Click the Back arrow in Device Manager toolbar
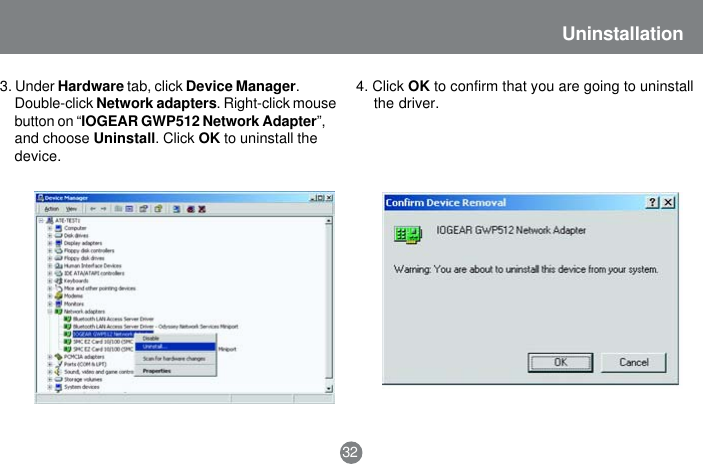The image size is (703, 464). pos(93,209)
